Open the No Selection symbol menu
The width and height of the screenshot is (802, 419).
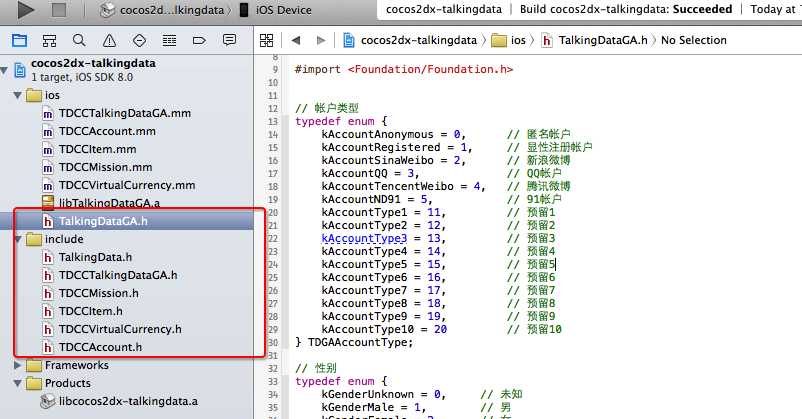coord(694,40)
